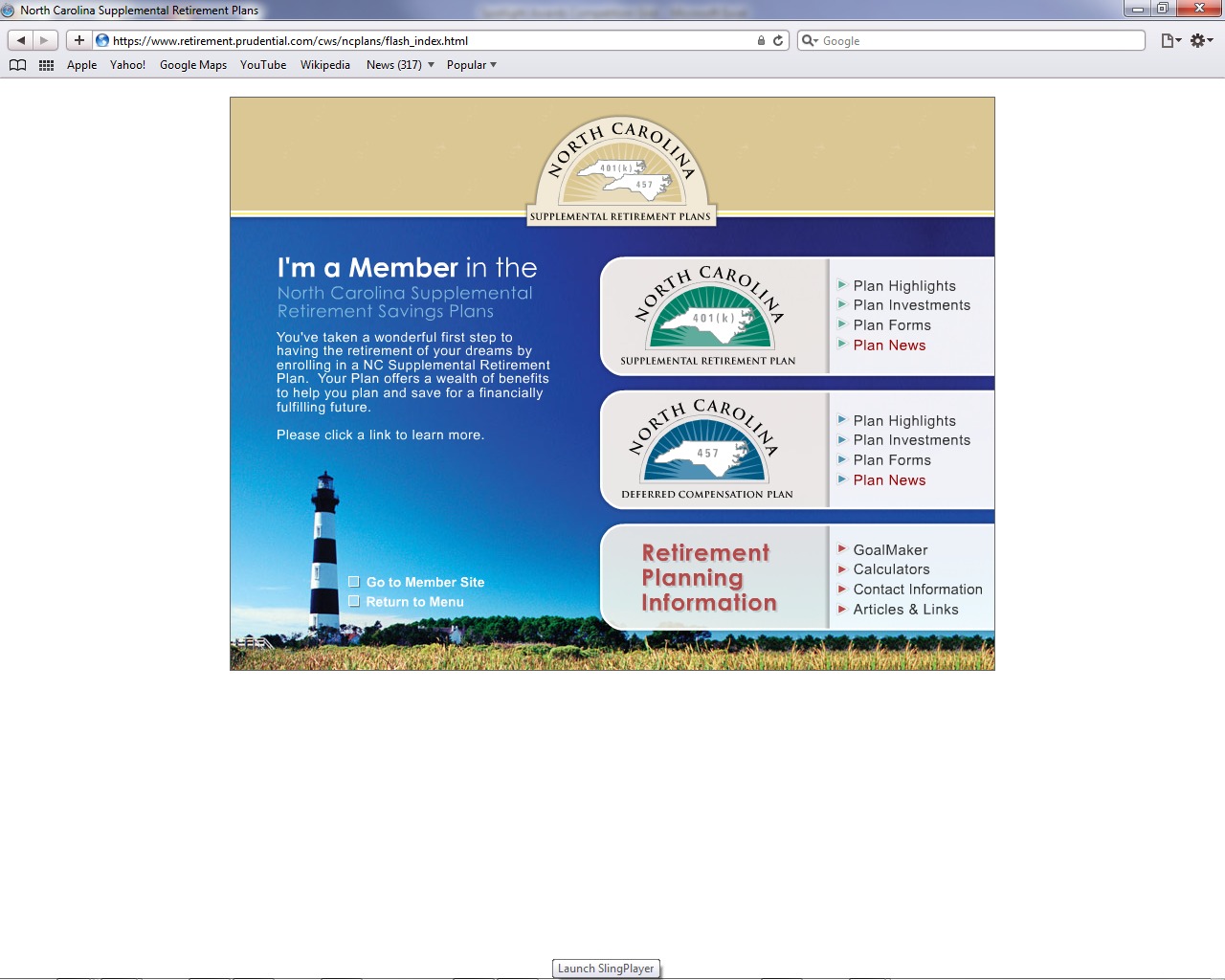Open the Google Maps bookmark
The width and height of the screenshot is (1225, 980).
point(192,65)
